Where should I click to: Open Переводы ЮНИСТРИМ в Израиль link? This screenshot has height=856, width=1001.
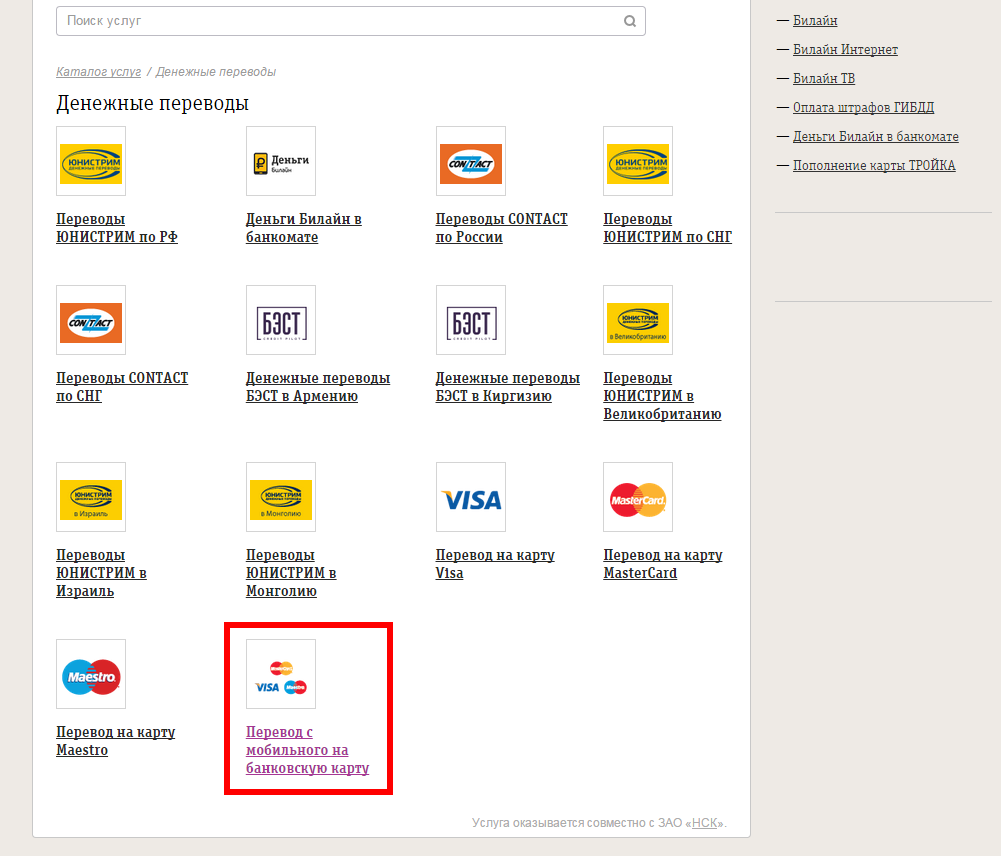pyautogui.click(x=102, y=573)
